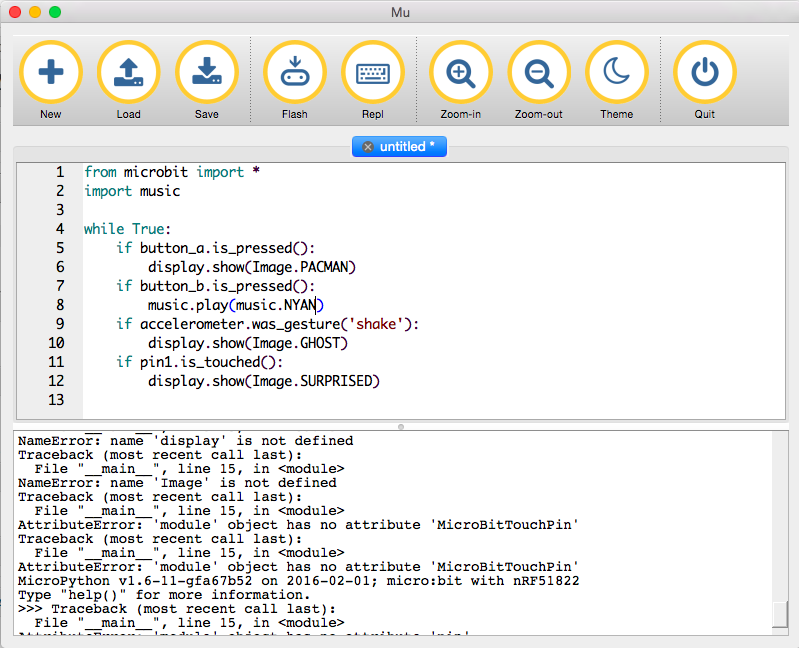This screenshot has width=799, height=648.
Task: Click in the 'import music' line
Action: click(132, 191)
